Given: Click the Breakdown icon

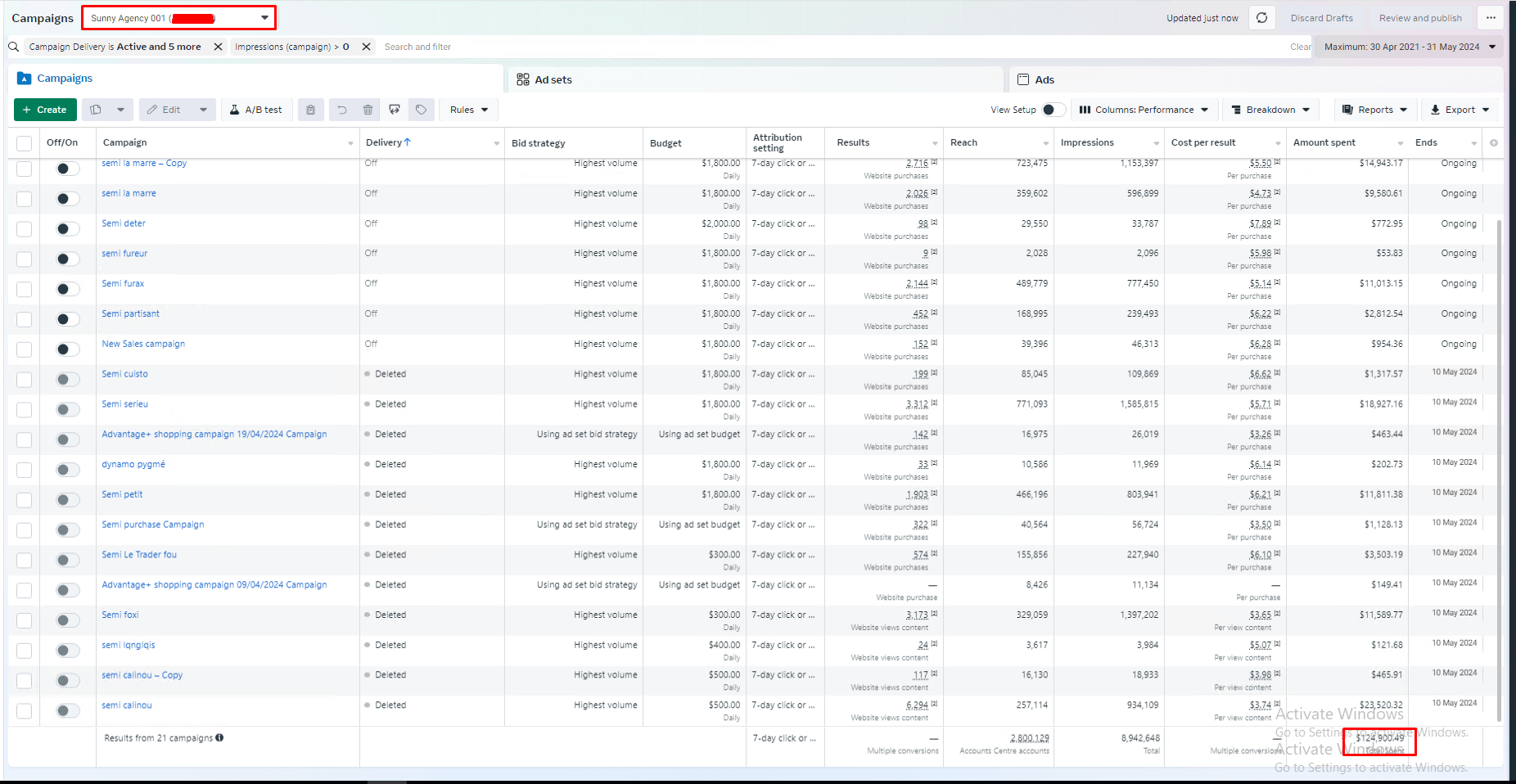Looking at the screenshot, I should 1237,110.
